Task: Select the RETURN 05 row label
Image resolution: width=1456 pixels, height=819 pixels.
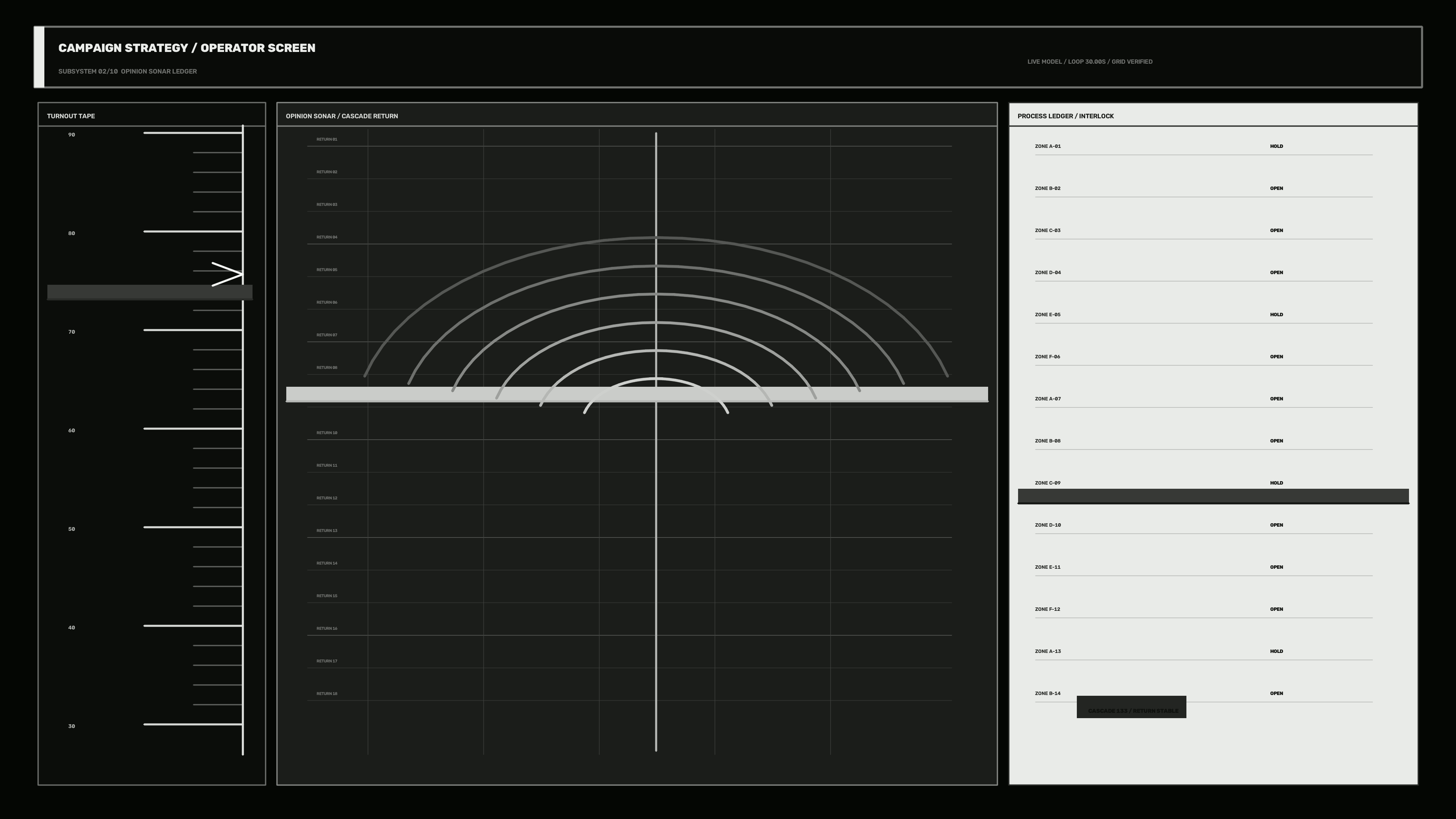Action: [x=327, y=270]
